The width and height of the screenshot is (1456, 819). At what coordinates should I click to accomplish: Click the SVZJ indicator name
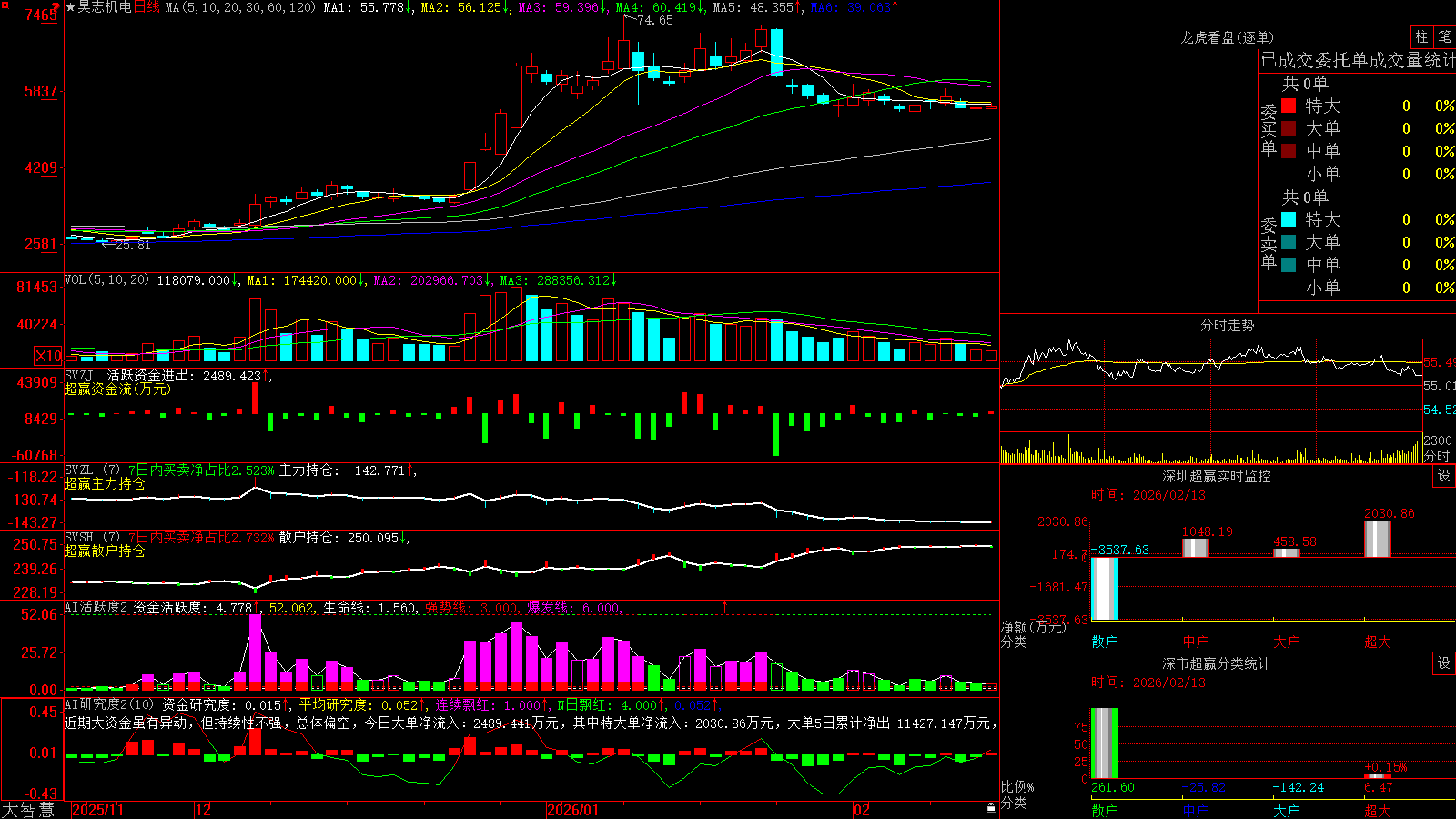coord(79,375)
